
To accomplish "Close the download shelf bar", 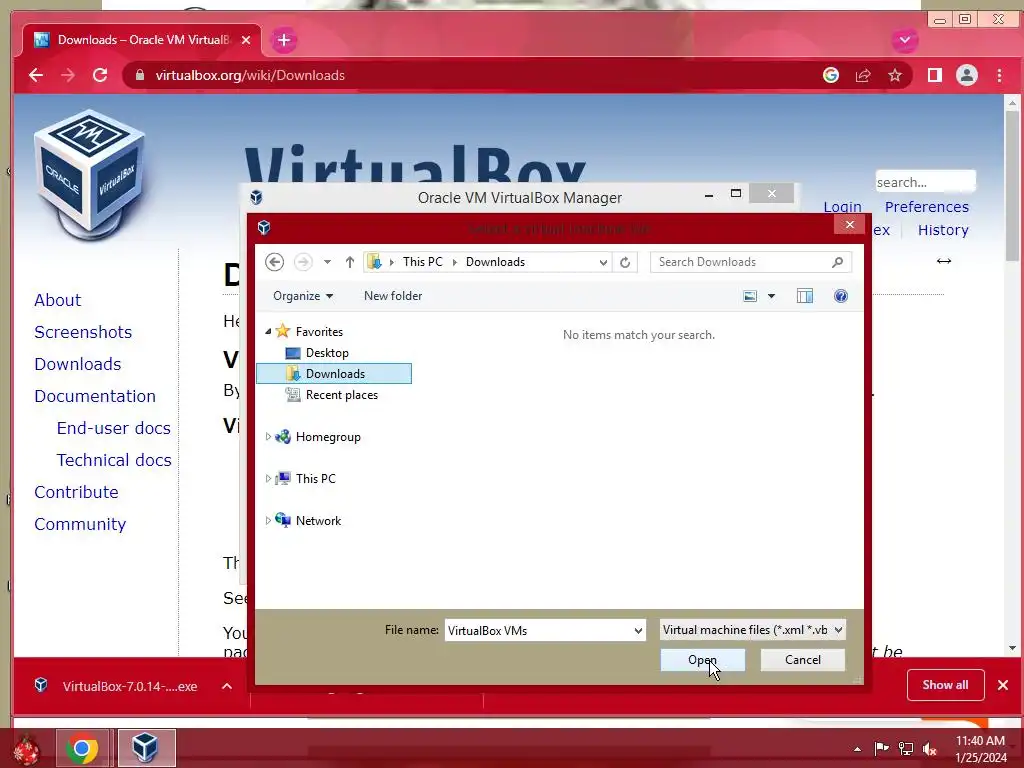I will (1003, 685).
